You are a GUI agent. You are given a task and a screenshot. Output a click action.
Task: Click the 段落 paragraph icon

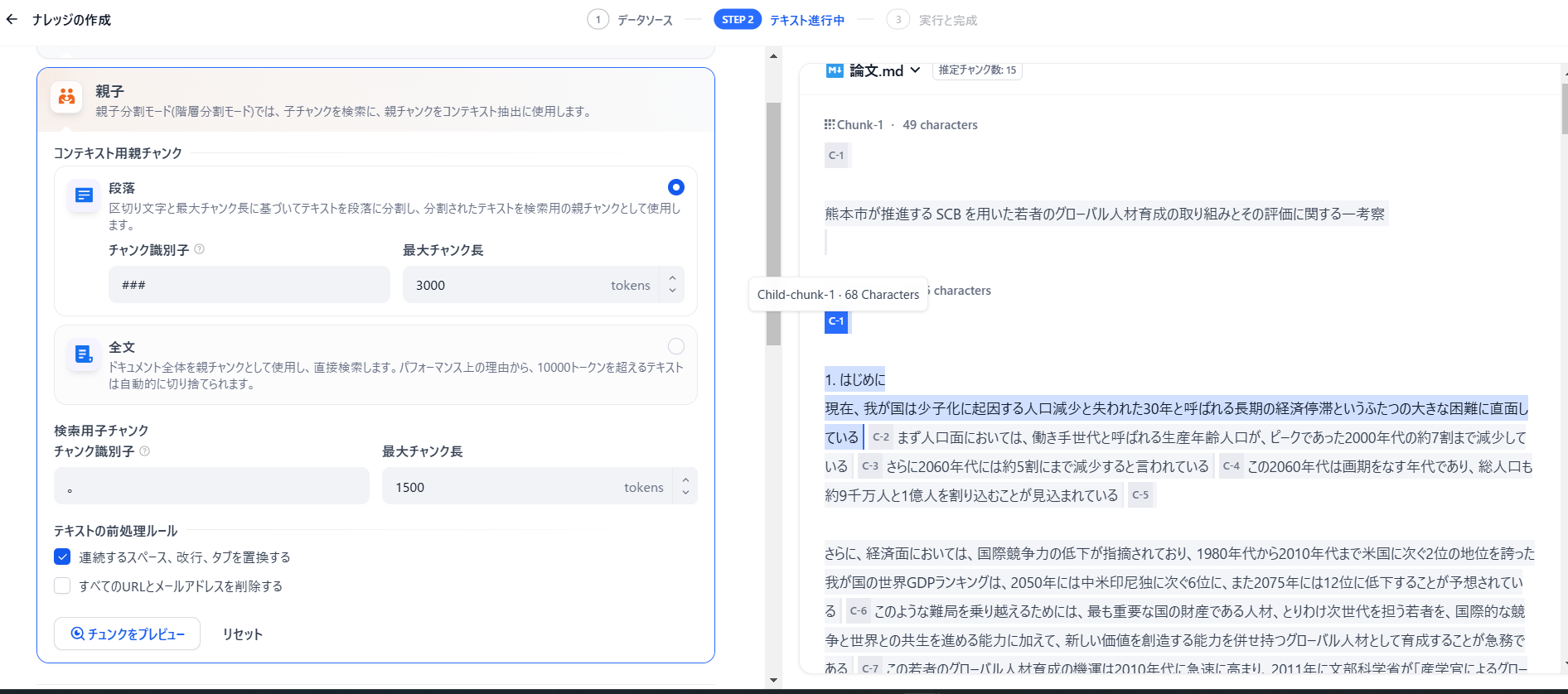click(x=84, y=195)
